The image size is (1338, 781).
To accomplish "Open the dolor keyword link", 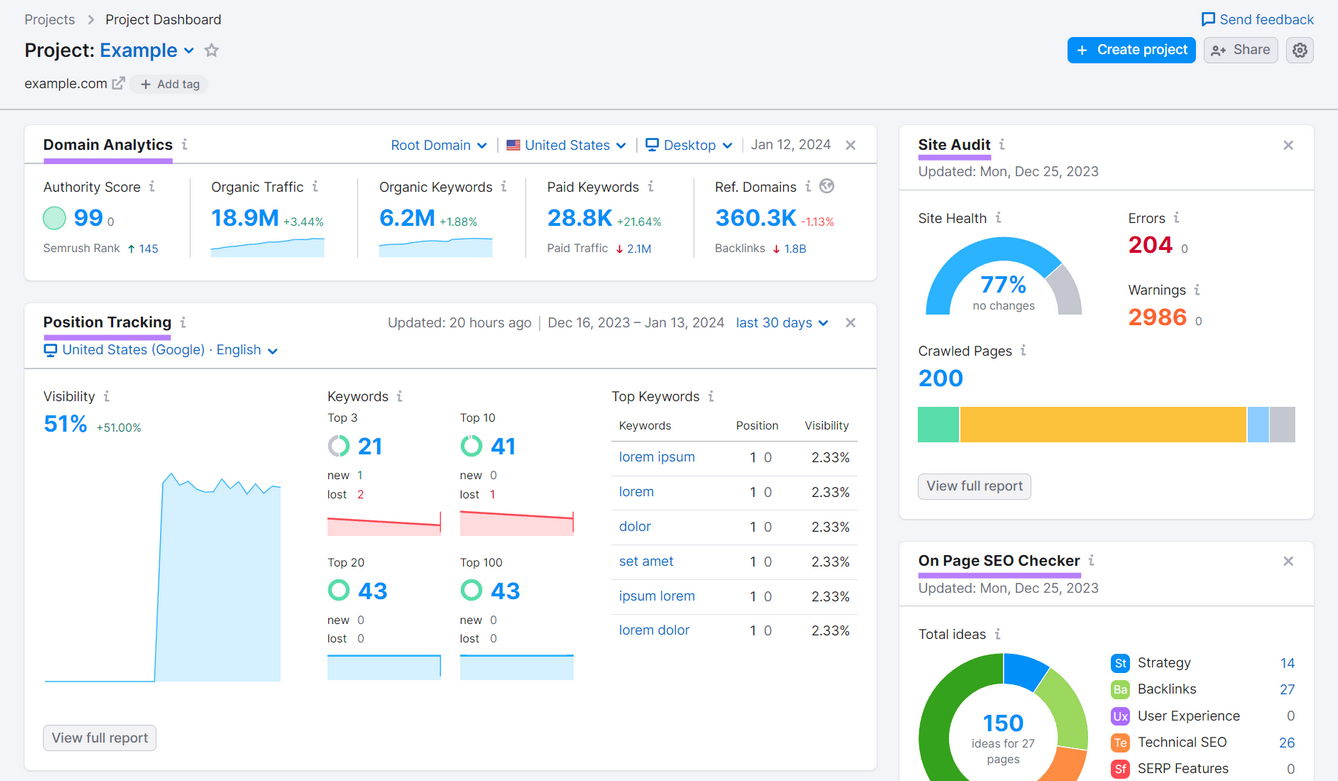I will coord(634,527).
